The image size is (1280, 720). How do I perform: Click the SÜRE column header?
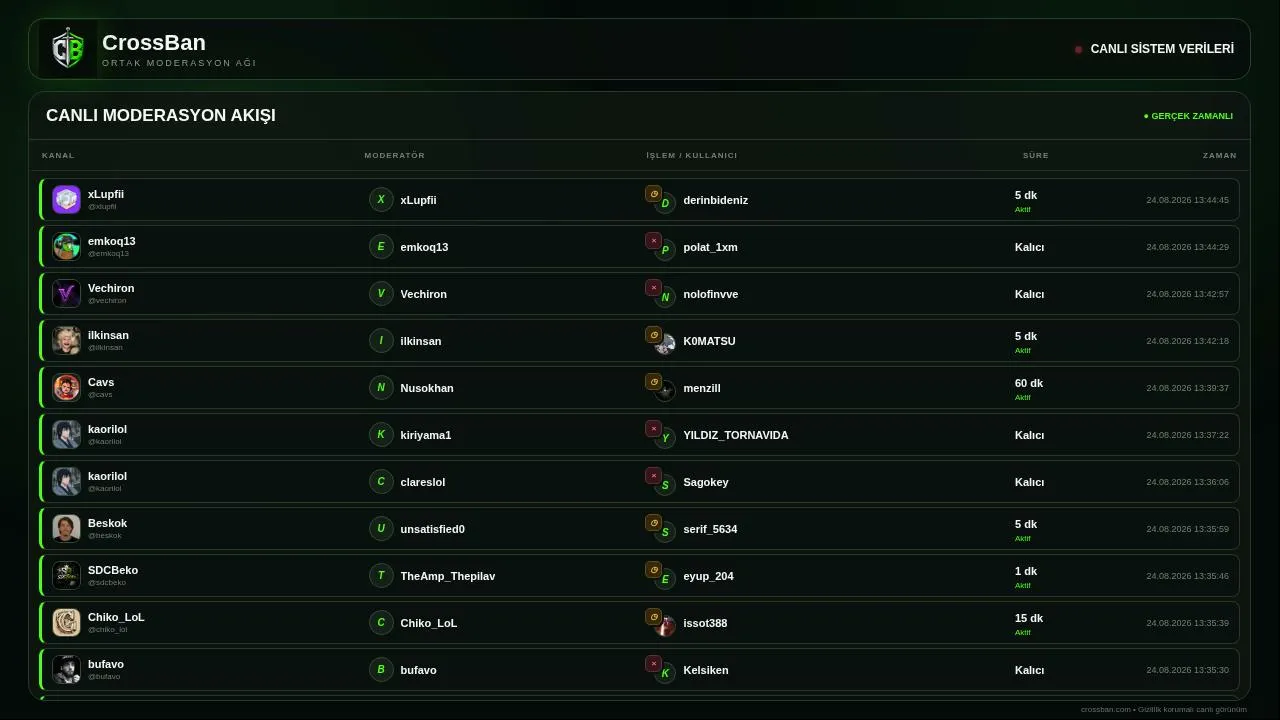tap(1036, 155)
